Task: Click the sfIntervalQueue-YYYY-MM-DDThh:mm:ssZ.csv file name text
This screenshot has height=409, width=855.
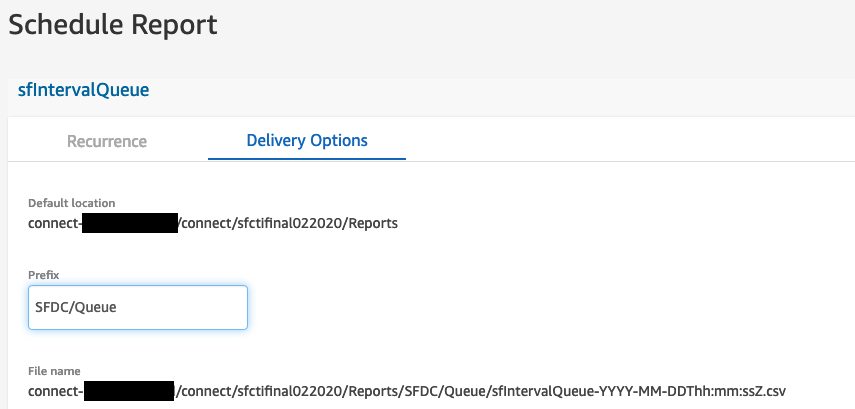Action: pyautogui.click(x=639, y=391)
